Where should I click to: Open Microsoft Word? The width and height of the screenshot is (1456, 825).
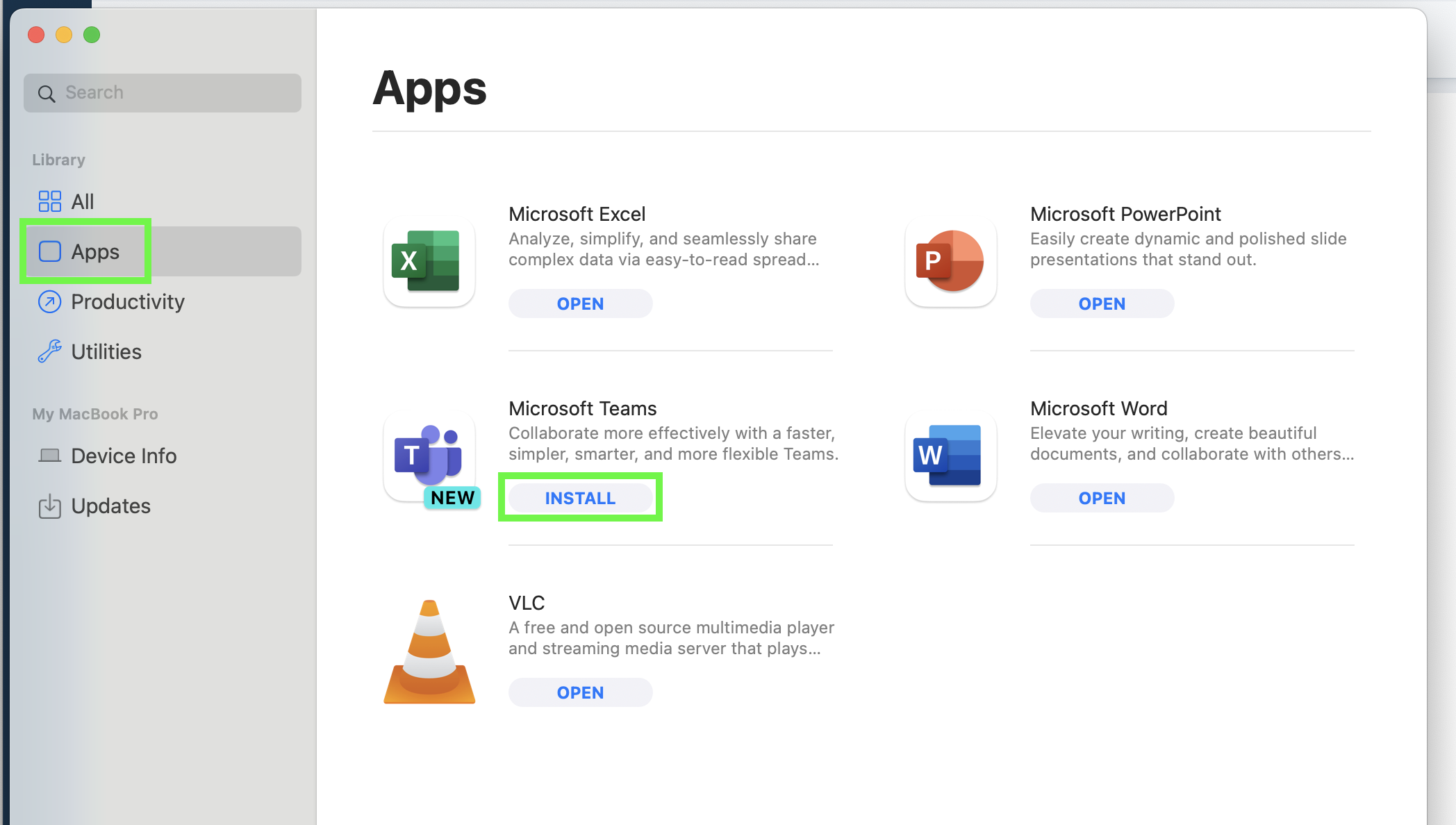click(x=1102, y=498)
